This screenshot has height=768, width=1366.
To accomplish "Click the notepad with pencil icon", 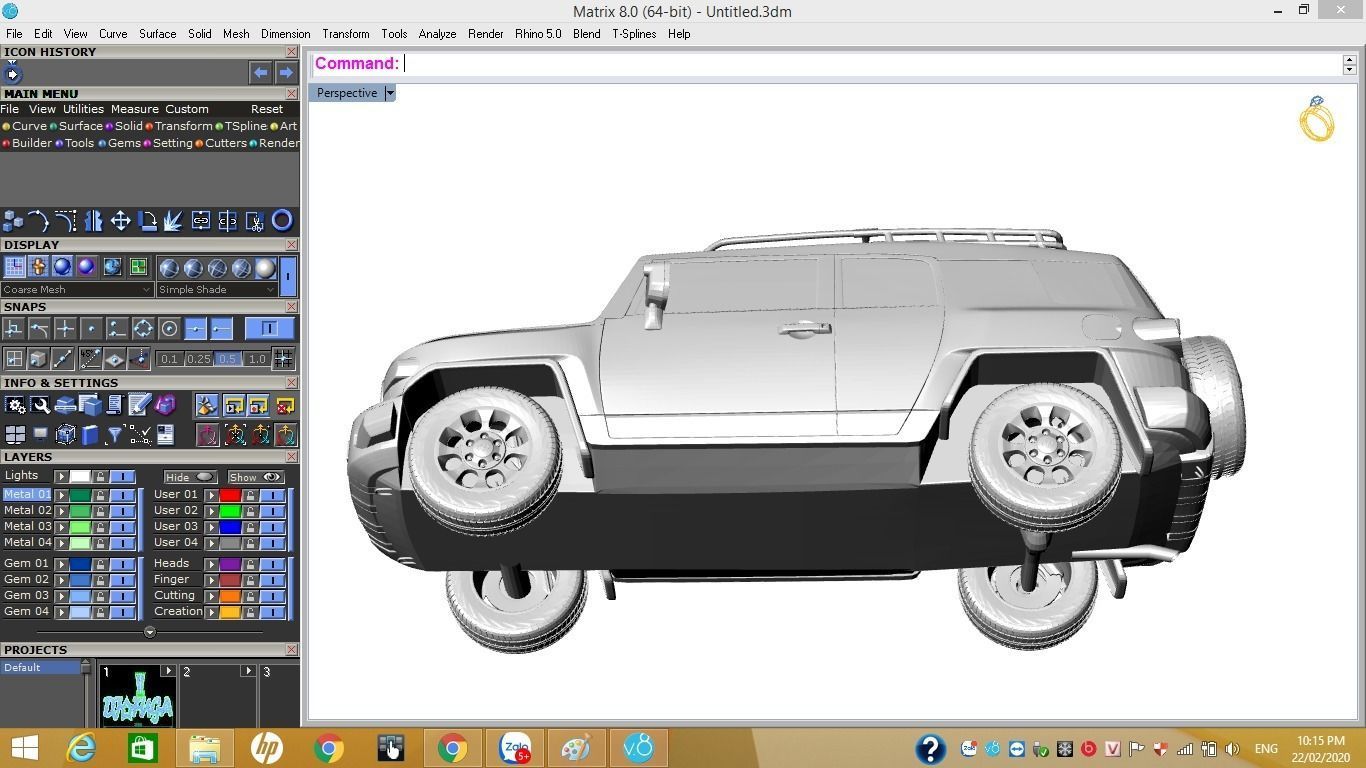I will (x=140, y=405).
